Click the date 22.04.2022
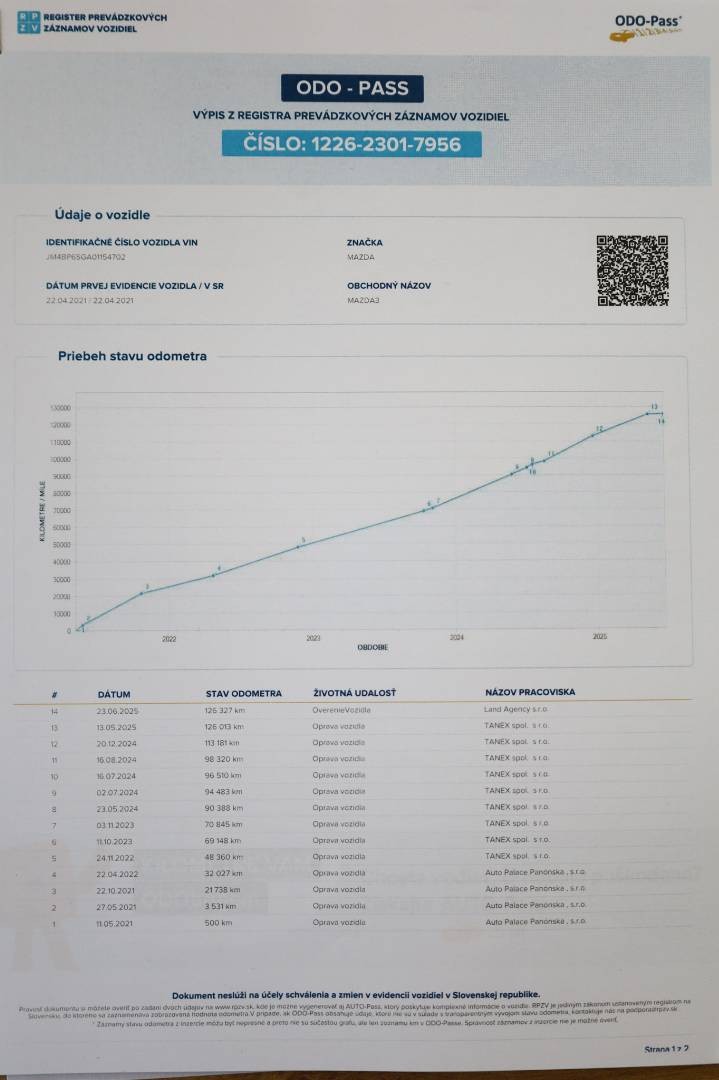This screenshot has width=719, height=1080. (x=118, y=875)
